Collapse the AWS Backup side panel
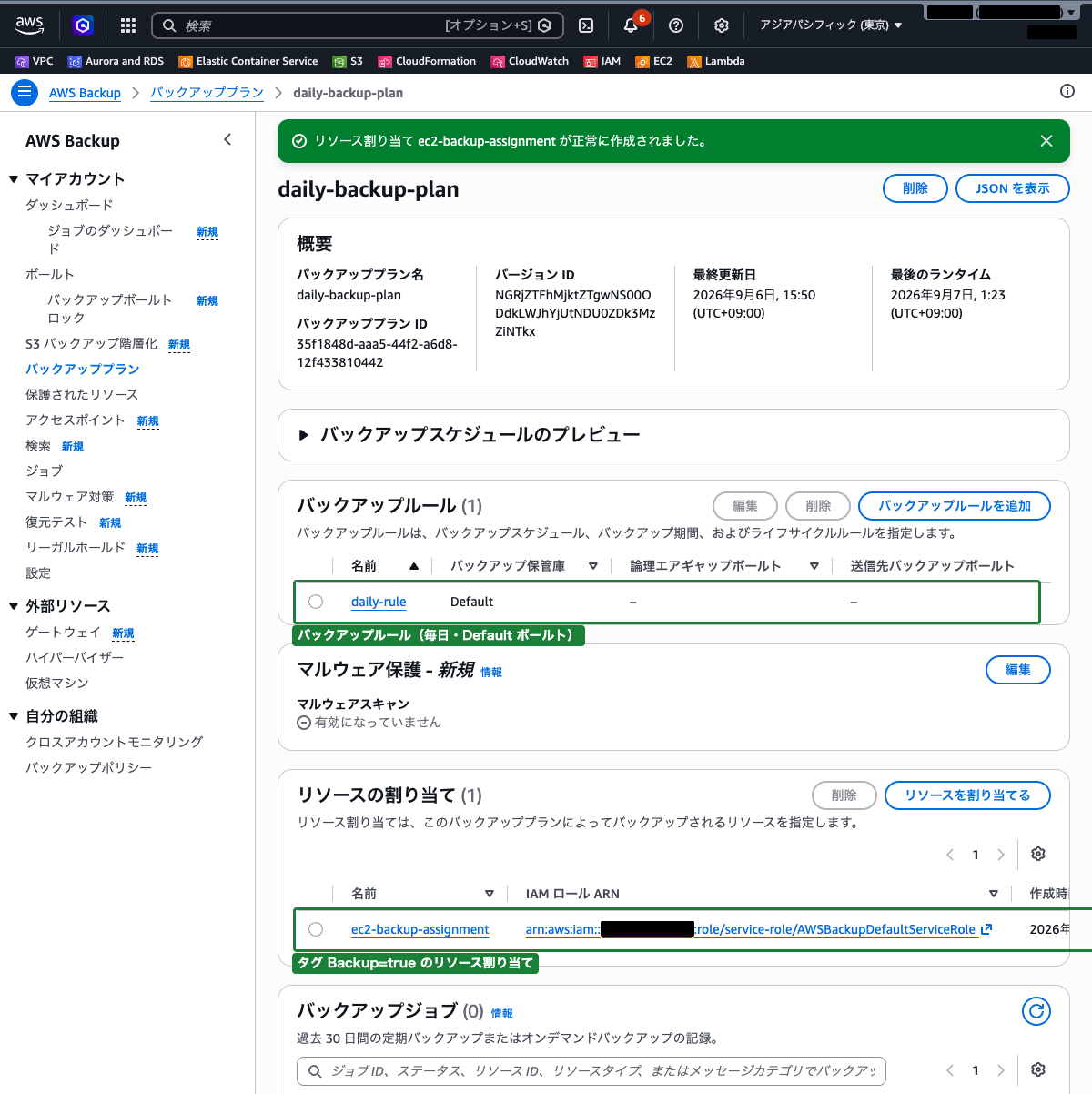1092x1094 pixels. [227, 139]
